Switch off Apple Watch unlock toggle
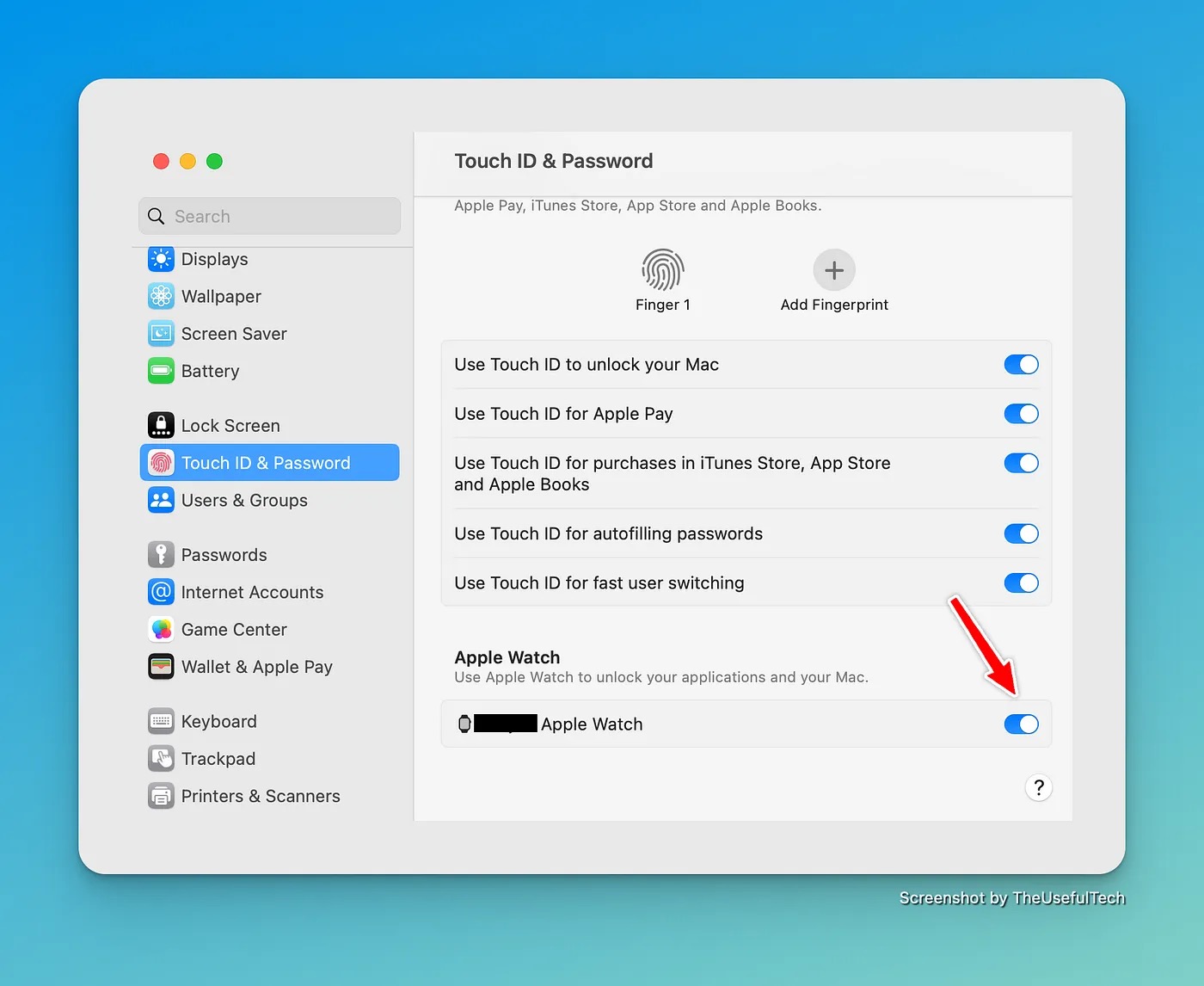This screenshot has height=986, width=1204. [x=1021, y=724]
